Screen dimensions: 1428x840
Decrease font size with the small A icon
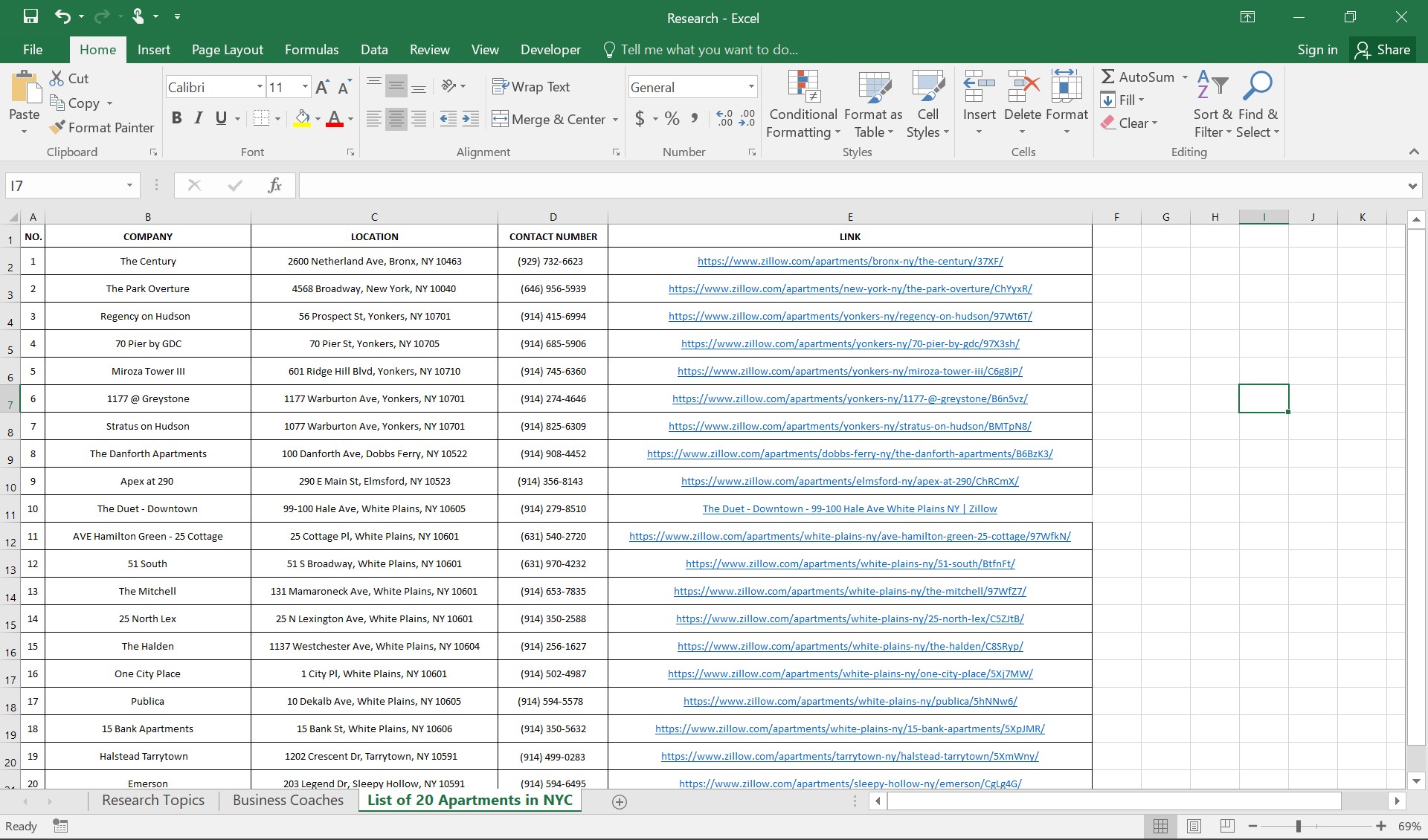(x=344, y=87)
